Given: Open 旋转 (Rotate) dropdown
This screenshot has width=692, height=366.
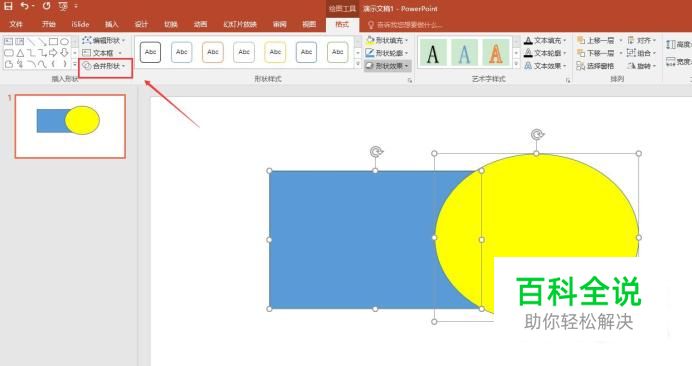Looking at the screenshot, I should point(642,66).
